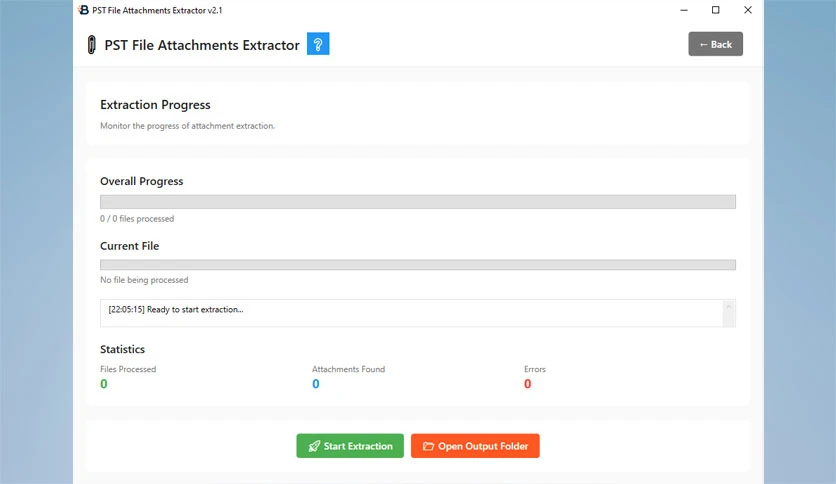Viewport: 836px width, 484px height.
Task: Click the paperclip icon beside the app title
Action: point(91,45)
